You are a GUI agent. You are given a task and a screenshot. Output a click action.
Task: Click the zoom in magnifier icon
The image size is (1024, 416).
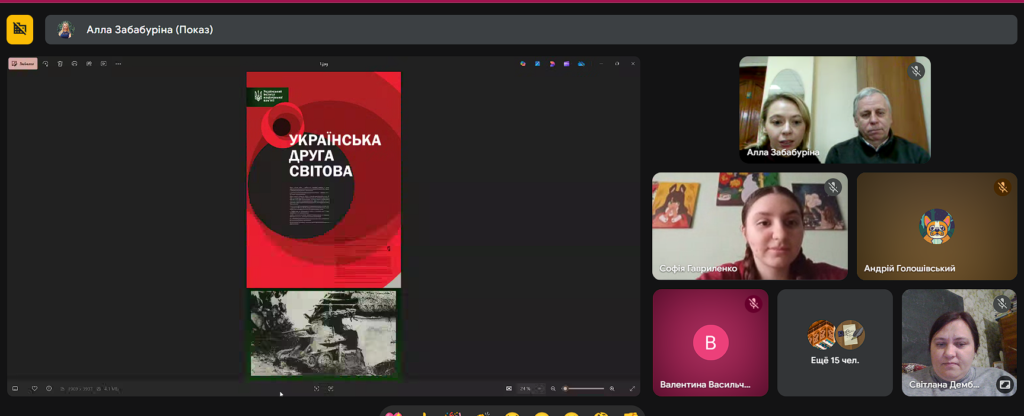point(612,388)
